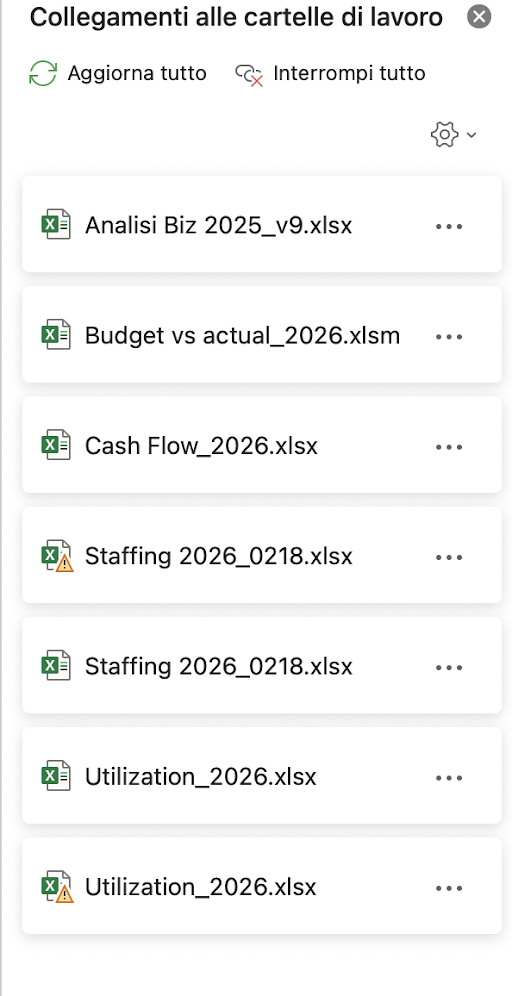This screenshot has width=512, height=996.
Task: Click the green refresh arrows icon
Action: coord(43,74)
